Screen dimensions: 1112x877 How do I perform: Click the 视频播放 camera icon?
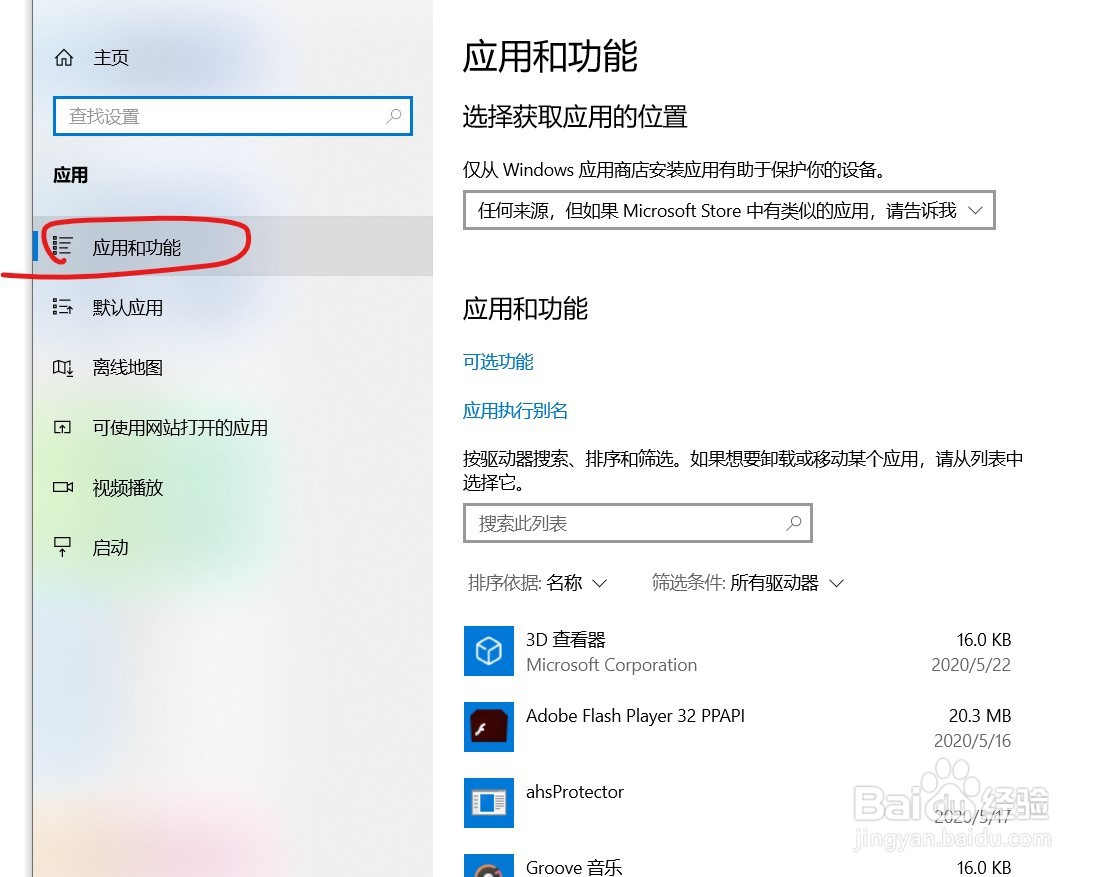click(x=62, y=487)
